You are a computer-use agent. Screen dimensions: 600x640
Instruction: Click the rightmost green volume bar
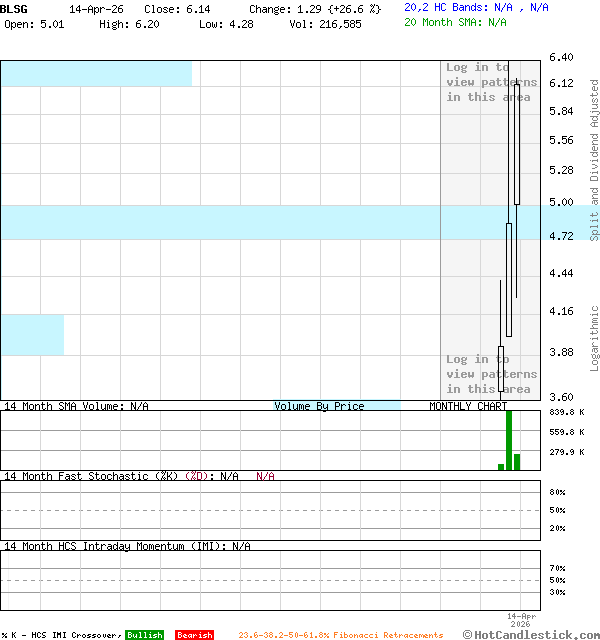[x=517, y=461]
